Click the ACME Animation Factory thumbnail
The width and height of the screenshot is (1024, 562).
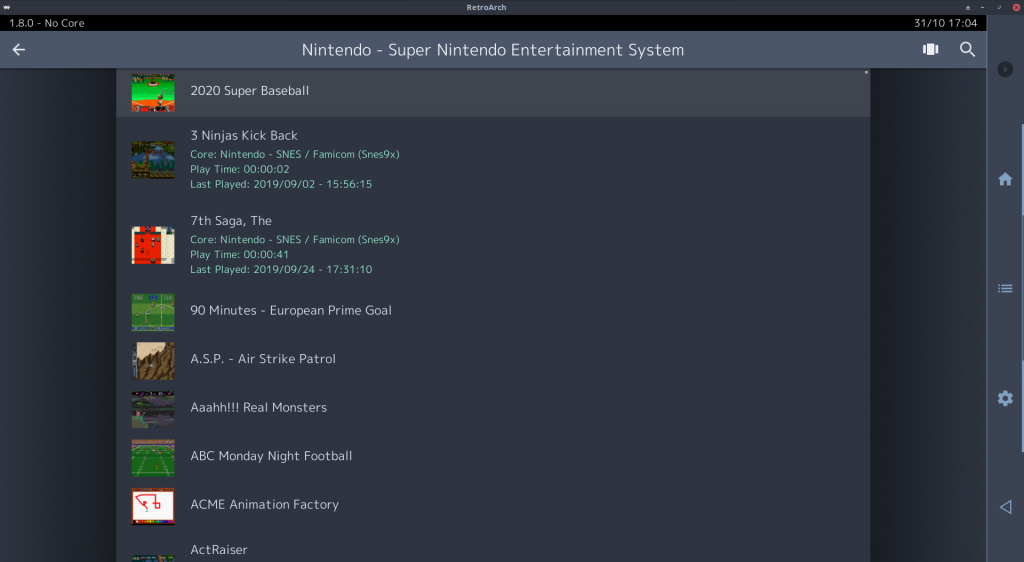coord(153,506)
